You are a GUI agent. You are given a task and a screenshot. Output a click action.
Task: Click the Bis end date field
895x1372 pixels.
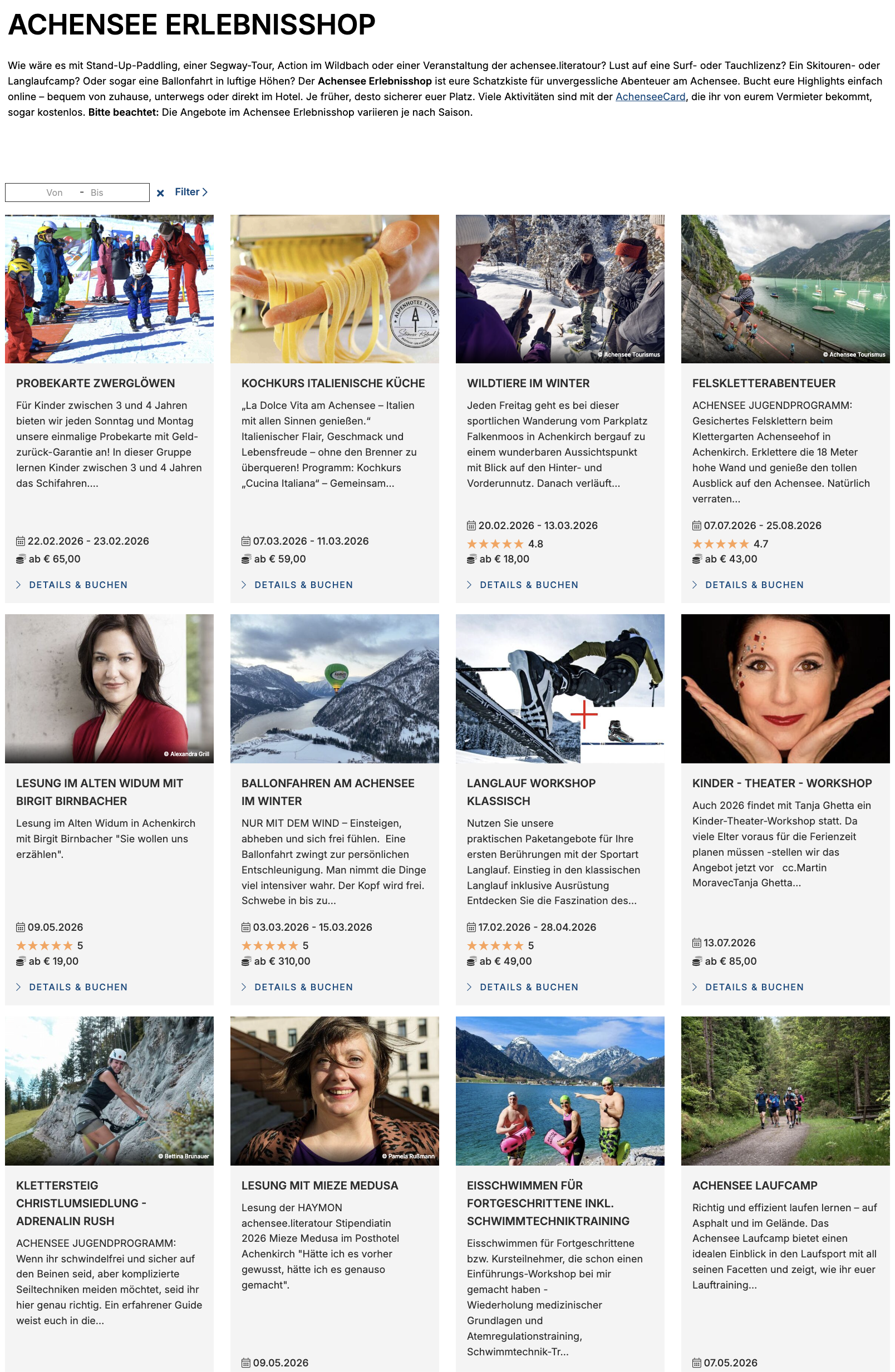coord(97,193)
